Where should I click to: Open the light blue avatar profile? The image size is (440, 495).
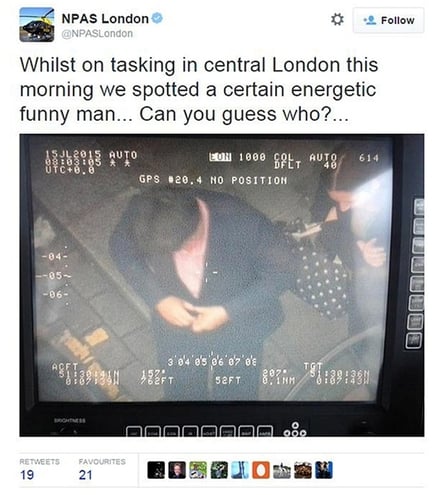(240, 470)
